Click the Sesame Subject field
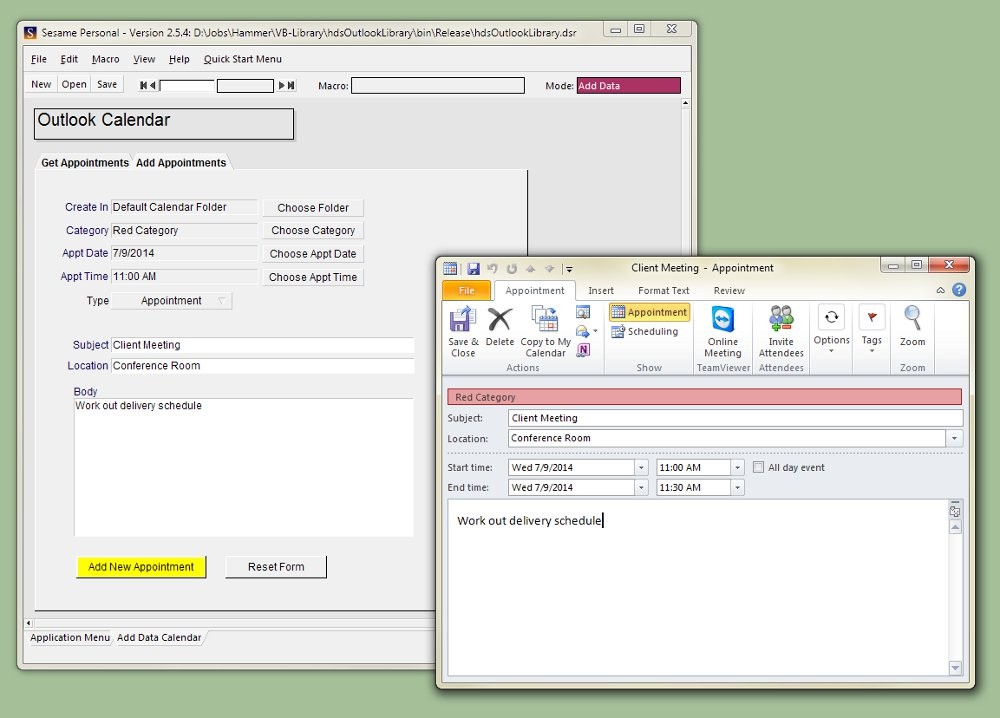The height and width of the screenshot is (718, 1000). [x=263, y=345]
